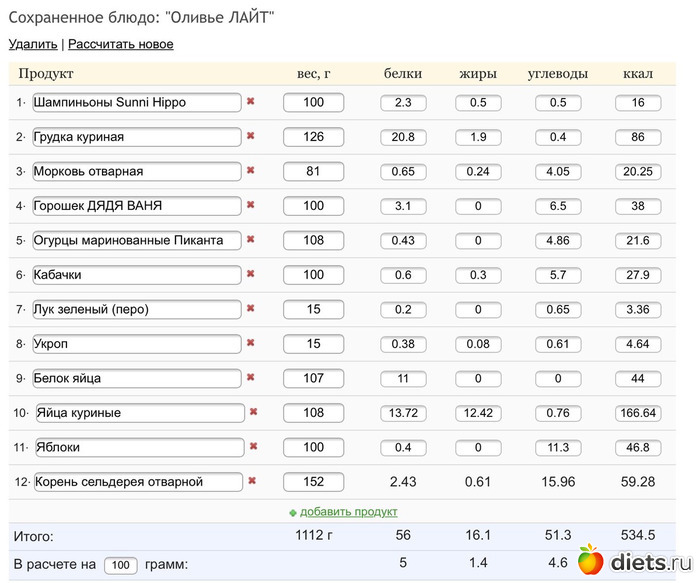Delete the Кабачки ingredient row
The height and width of the screenshot is (583, 700).
[251, 274]
